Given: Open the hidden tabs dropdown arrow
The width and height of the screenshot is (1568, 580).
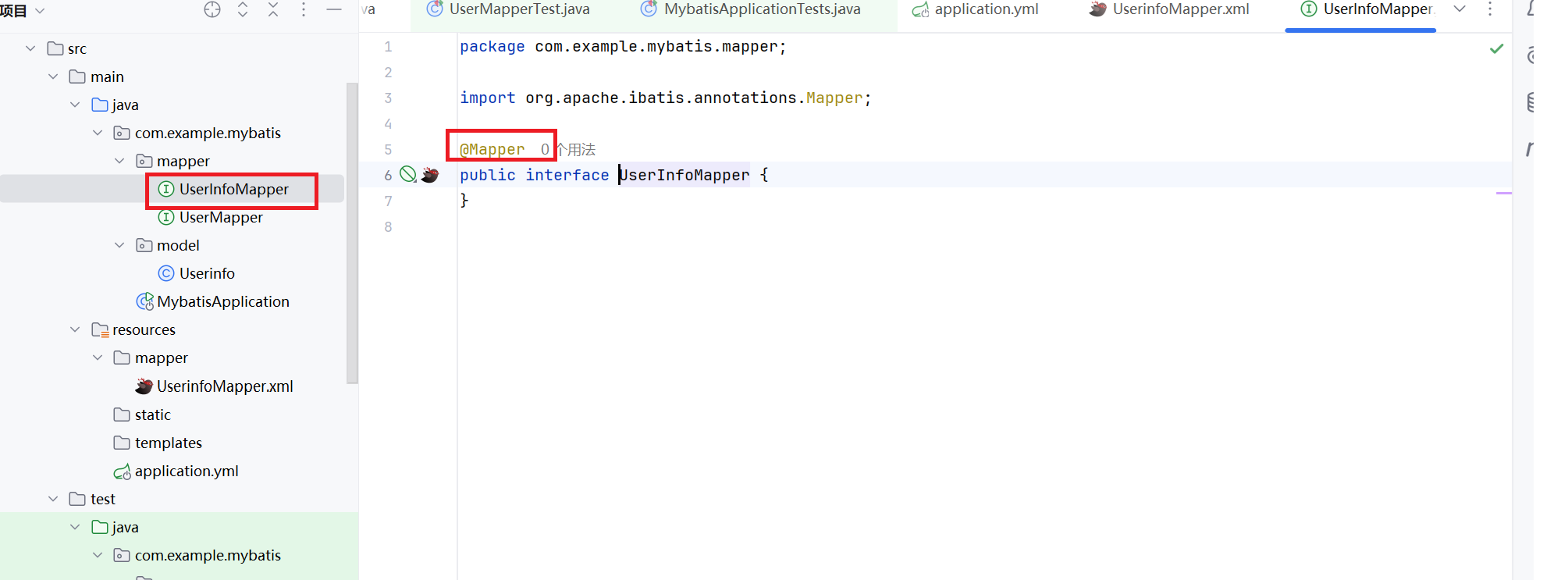Looking at the screenshot, I should point(1460,9).
